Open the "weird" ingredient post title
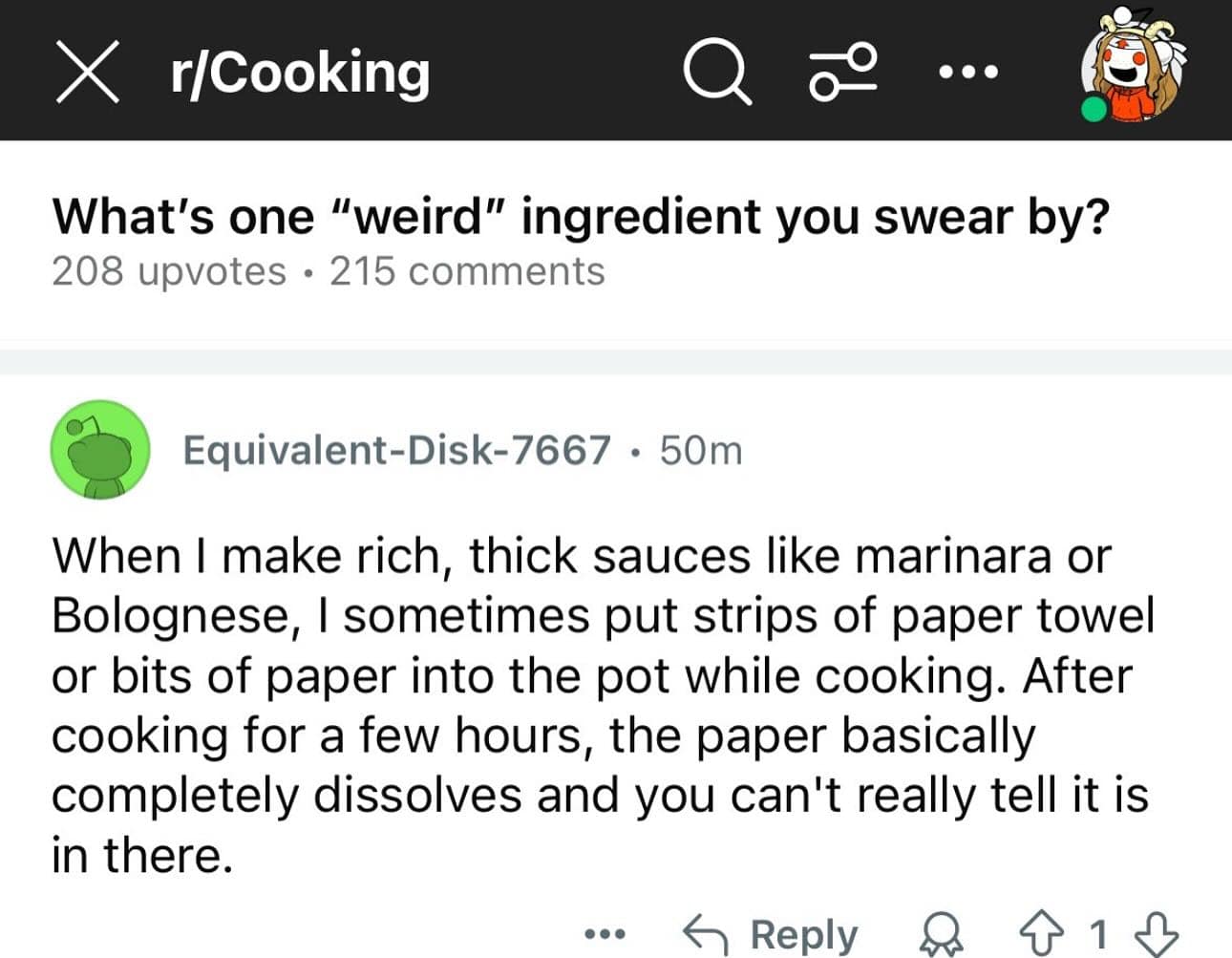 581,216
